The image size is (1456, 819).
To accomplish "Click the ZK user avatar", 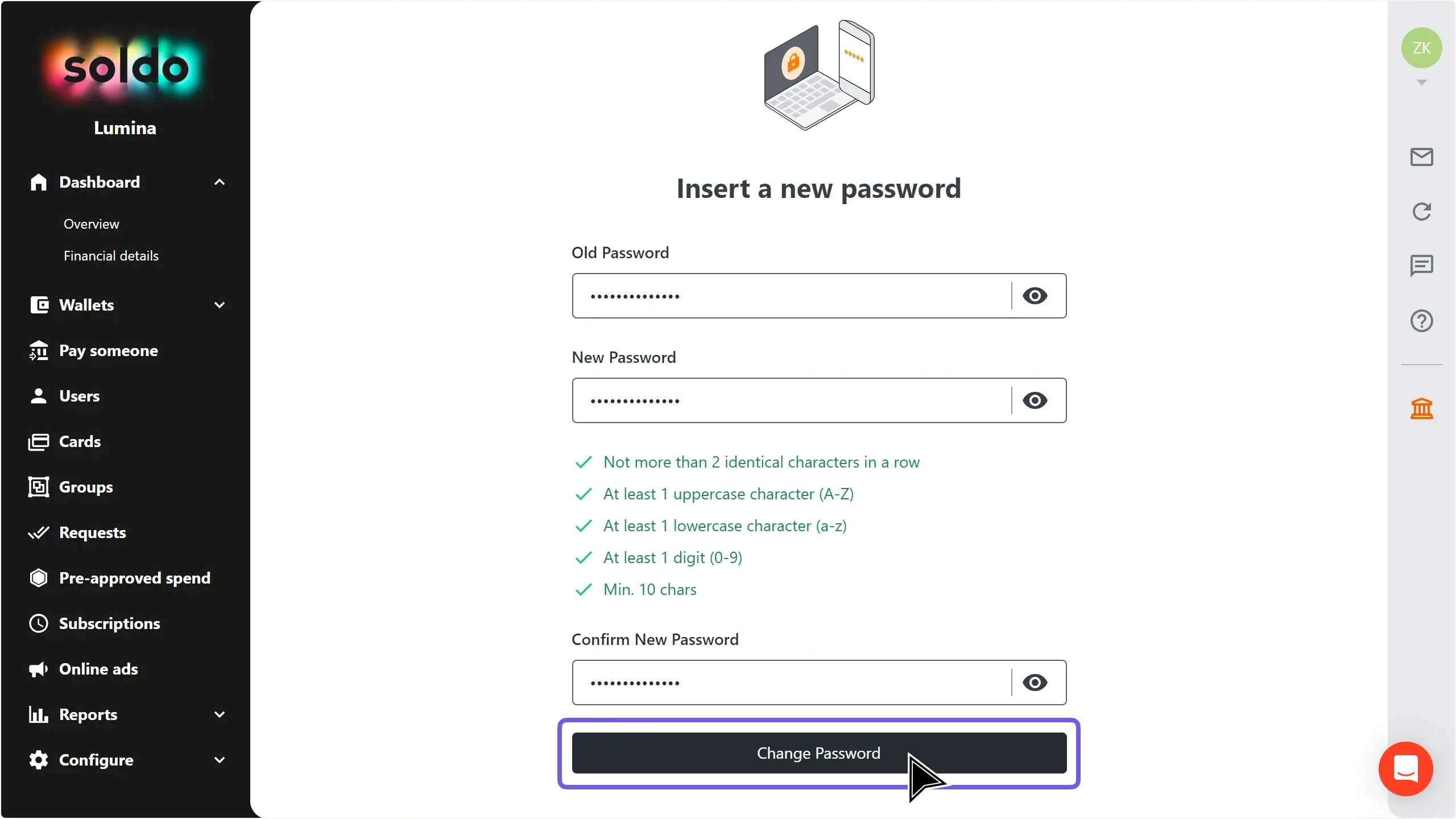I will pos(1421,48).
